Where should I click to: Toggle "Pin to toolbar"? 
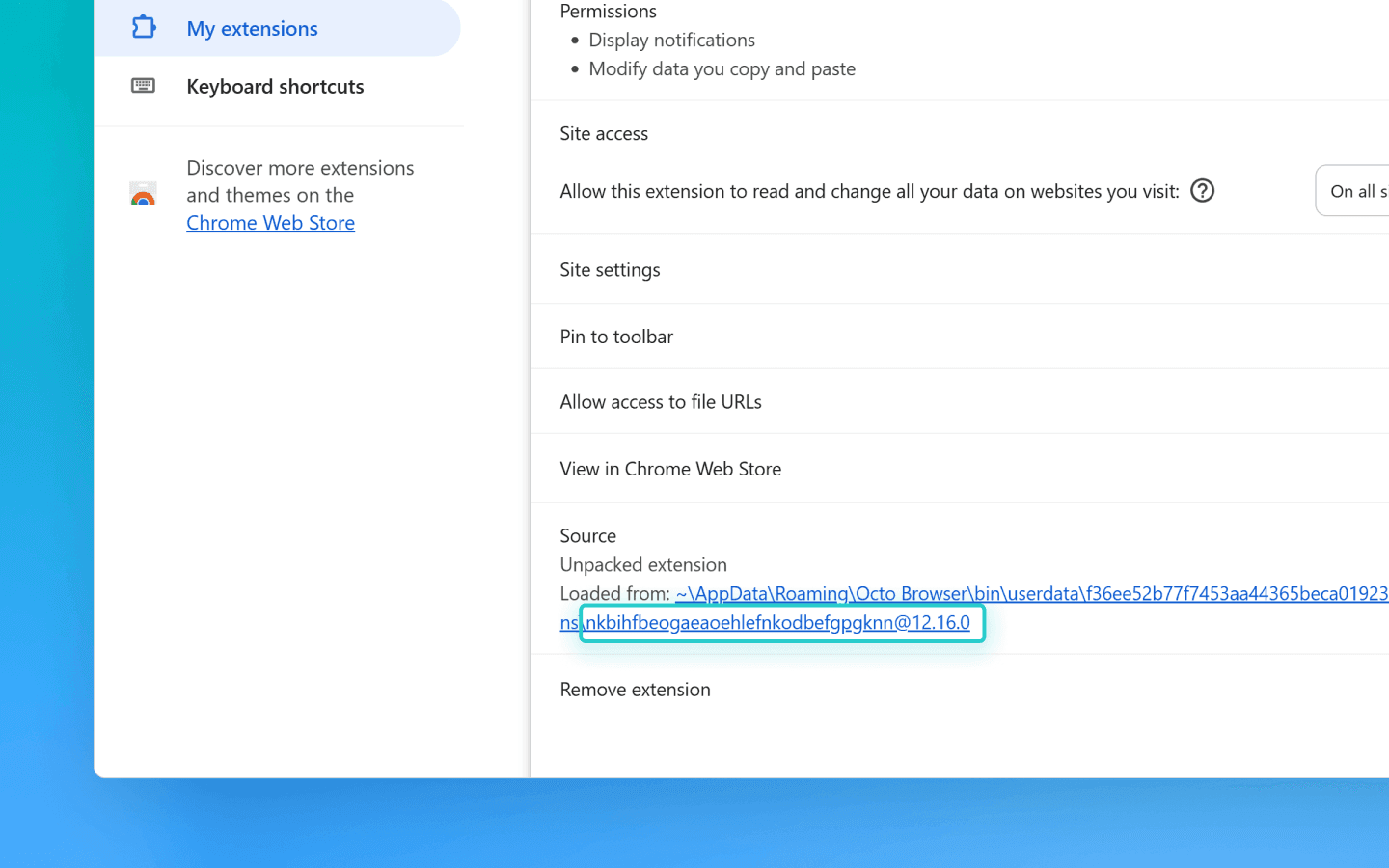(616, 336)
